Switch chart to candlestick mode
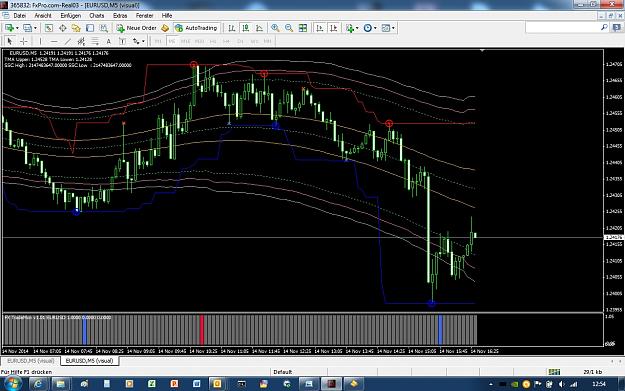 click(246, 28)
